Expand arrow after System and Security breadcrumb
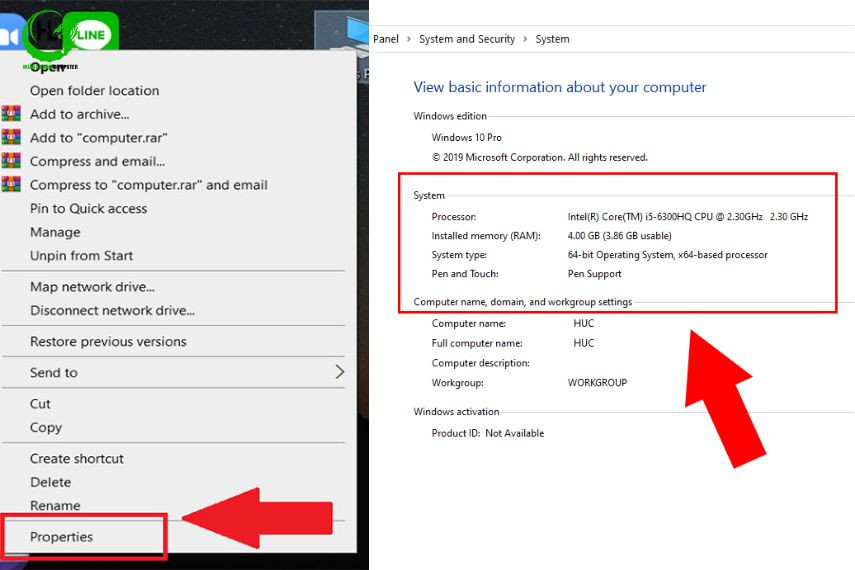This screenshot has height=570, width=855. click(x=525, y=39)
